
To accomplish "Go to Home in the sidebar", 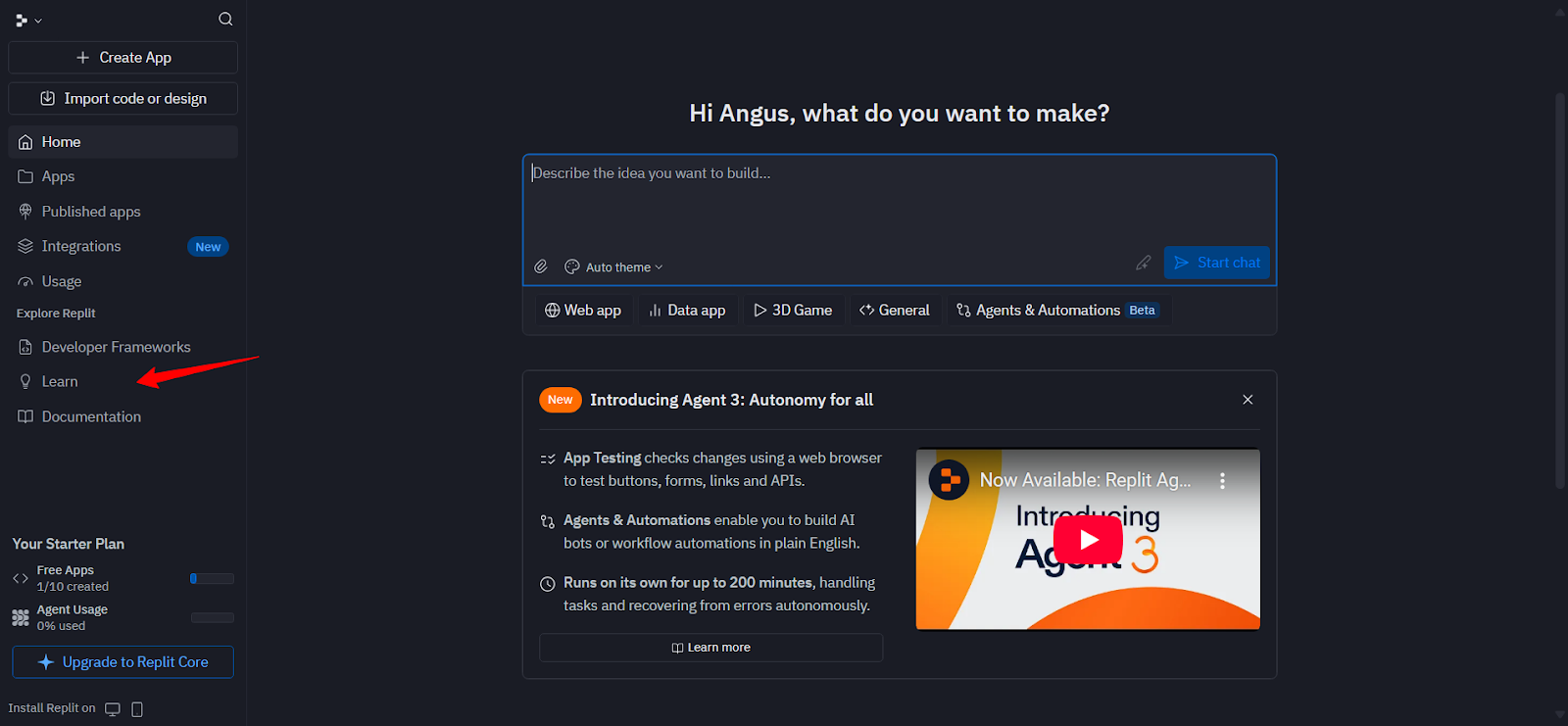I will click(123, 142).
